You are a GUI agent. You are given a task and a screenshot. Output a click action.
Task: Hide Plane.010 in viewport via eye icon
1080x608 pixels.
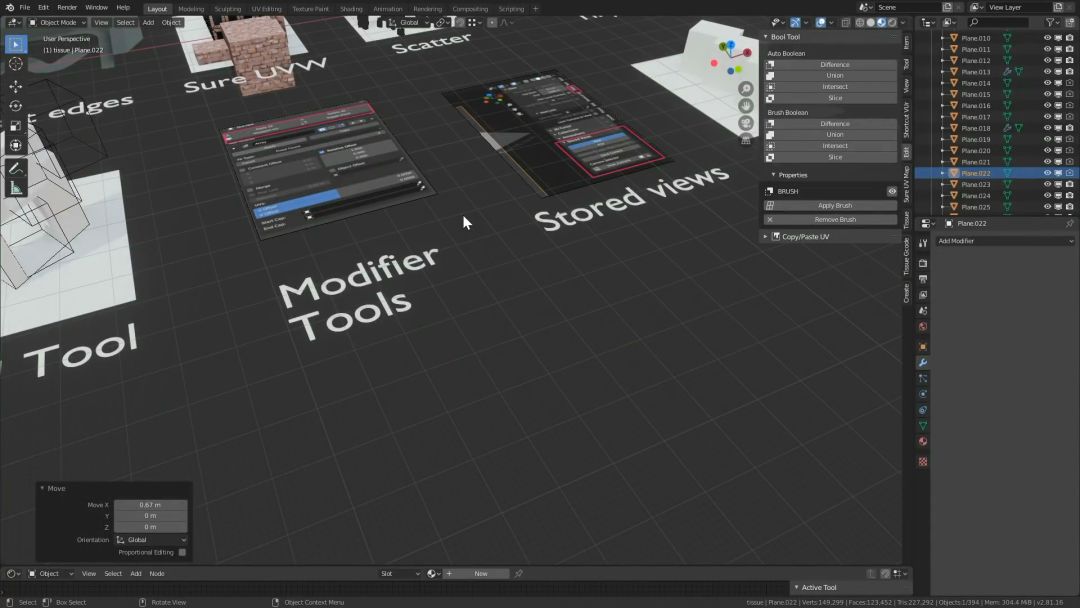[x=1048, y=38]
